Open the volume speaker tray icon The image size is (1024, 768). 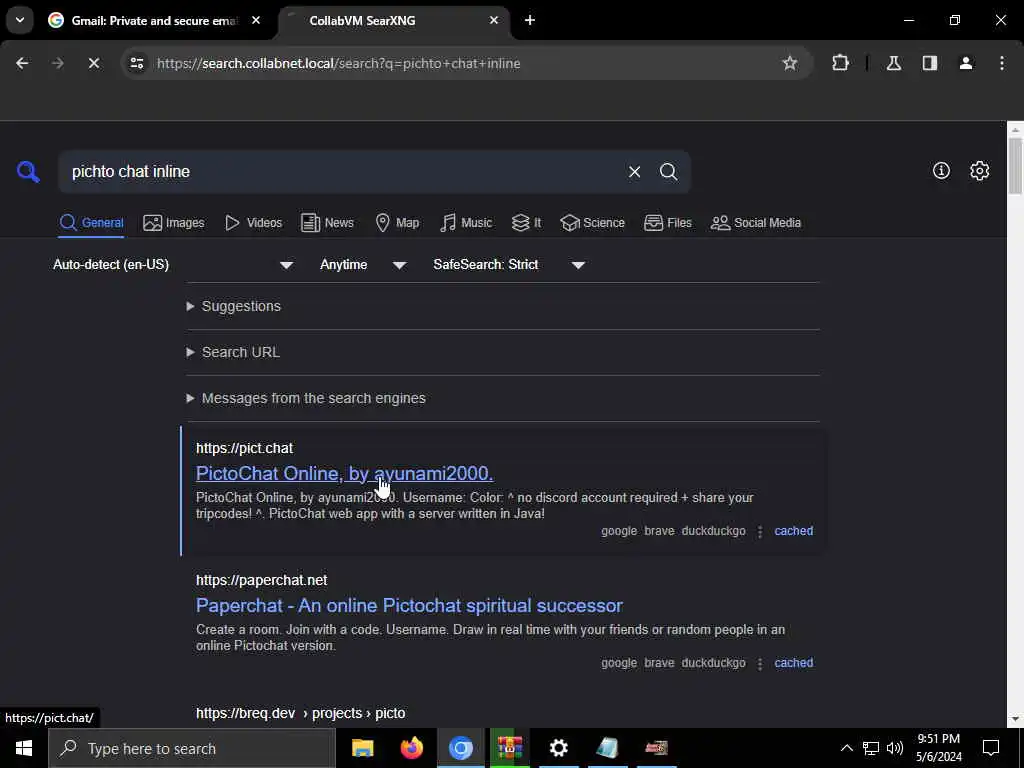click(895, 748)
